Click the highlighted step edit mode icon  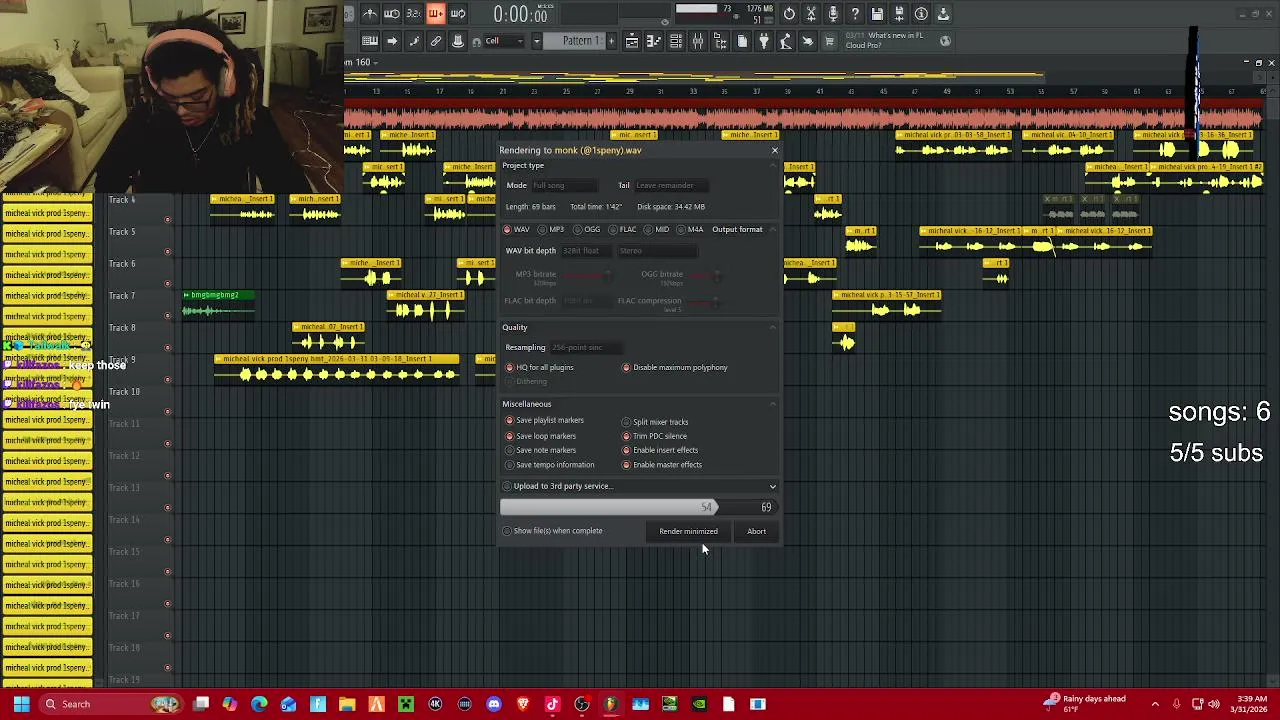click(435, 14)
